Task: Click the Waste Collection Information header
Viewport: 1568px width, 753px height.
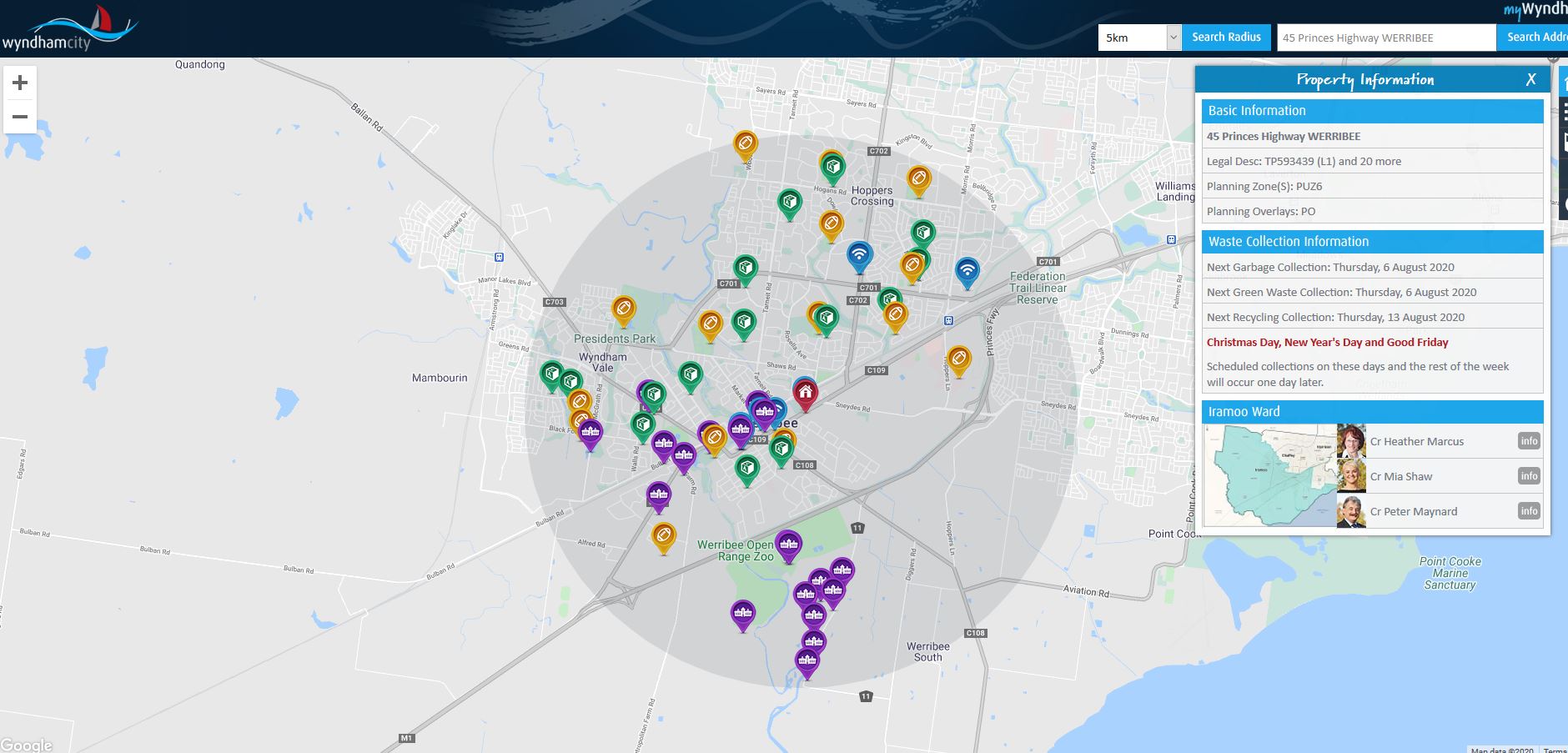Action: pos(1372,242)
